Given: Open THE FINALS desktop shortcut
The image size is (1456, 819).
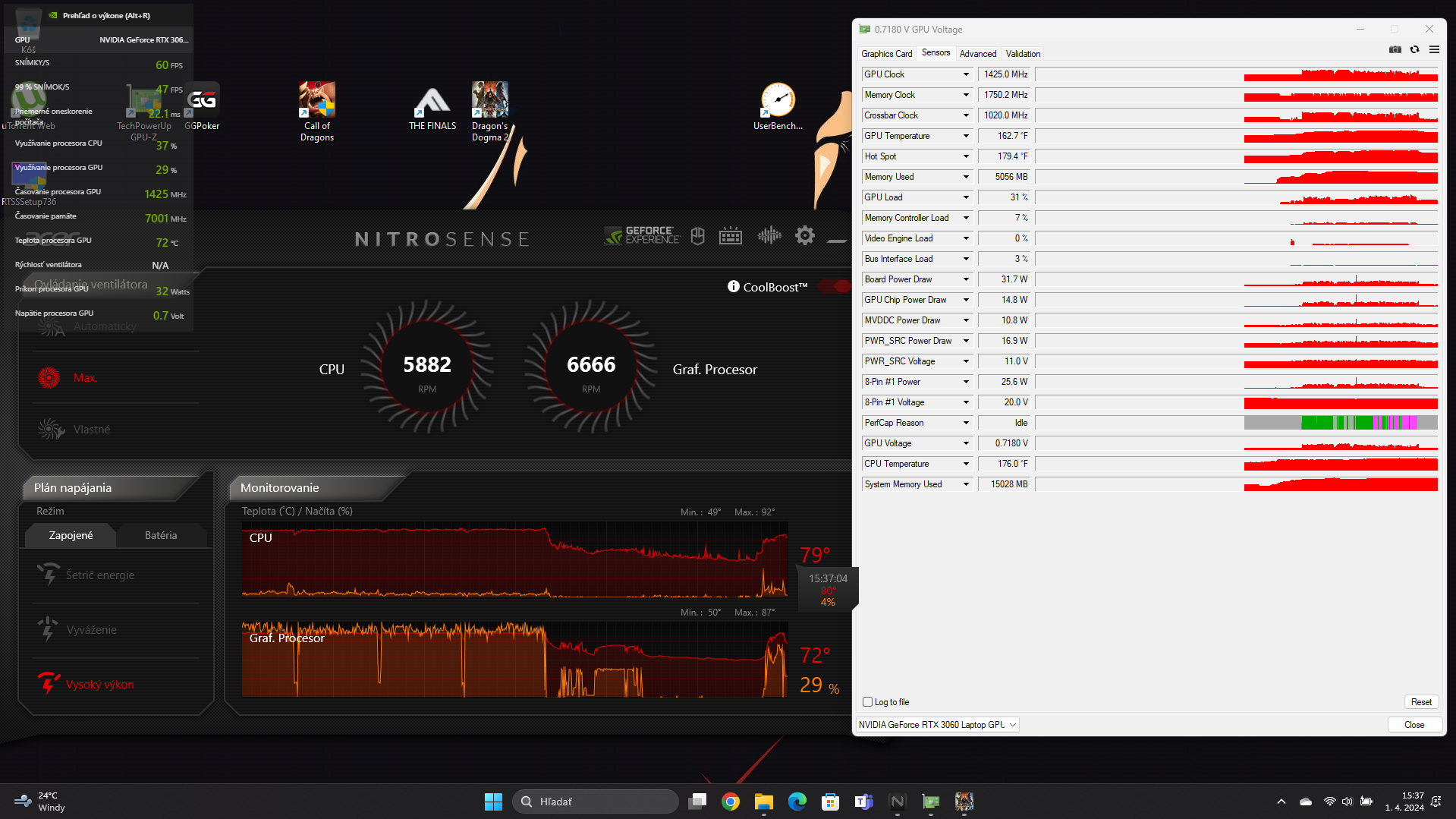Looking at the screenshot, I should (x=432, y=107).
